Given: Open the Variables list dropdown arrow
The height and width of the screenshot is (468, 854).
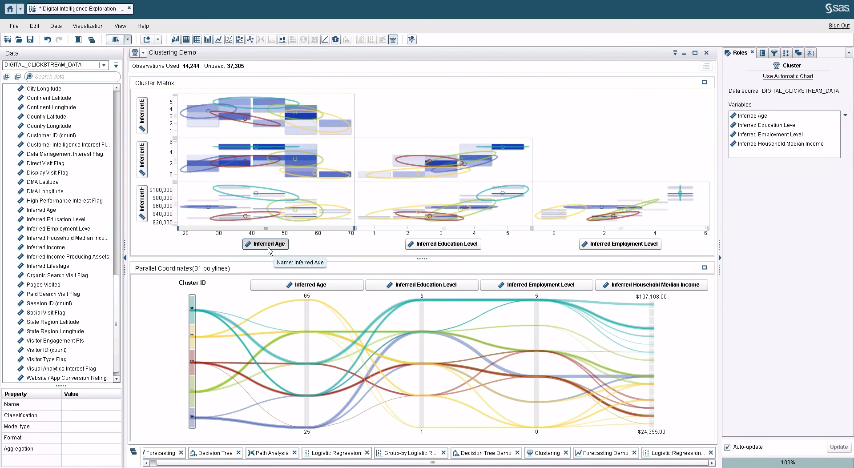Looking at the screenshot, I should [846, 115].
